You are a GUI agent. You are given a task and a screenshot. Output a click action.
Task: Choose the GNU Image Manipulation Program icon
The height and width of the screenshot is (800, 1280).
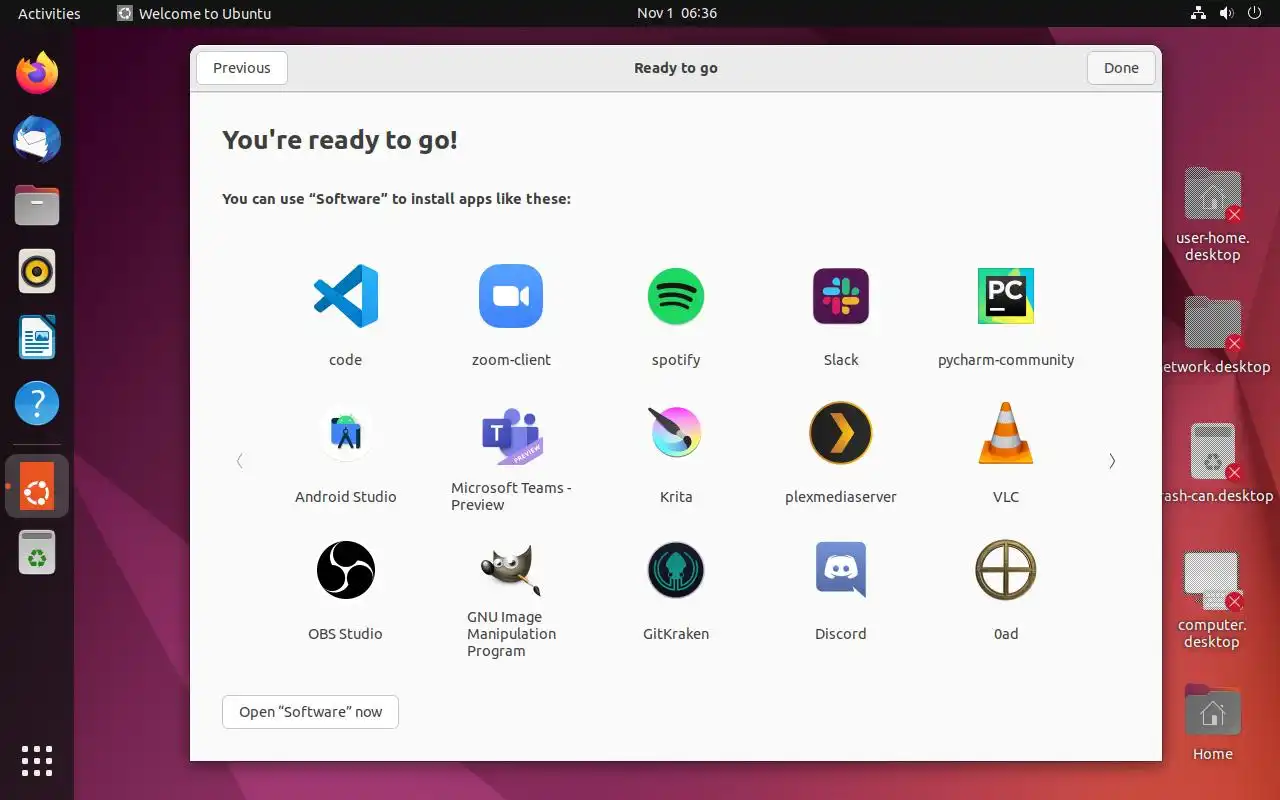tap(511, 571)
